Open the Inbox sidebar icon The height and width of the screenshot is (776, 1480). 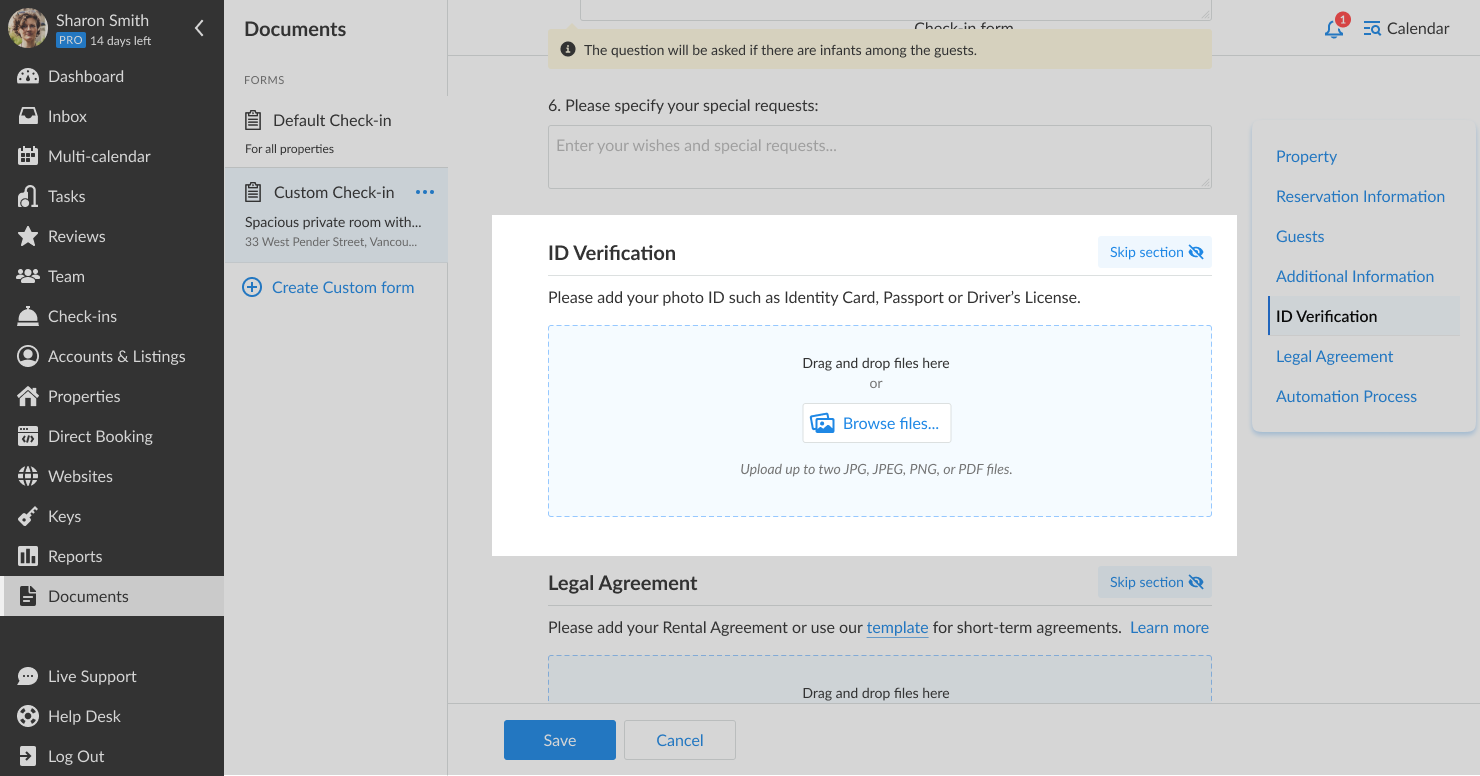[x=28, y=116]
